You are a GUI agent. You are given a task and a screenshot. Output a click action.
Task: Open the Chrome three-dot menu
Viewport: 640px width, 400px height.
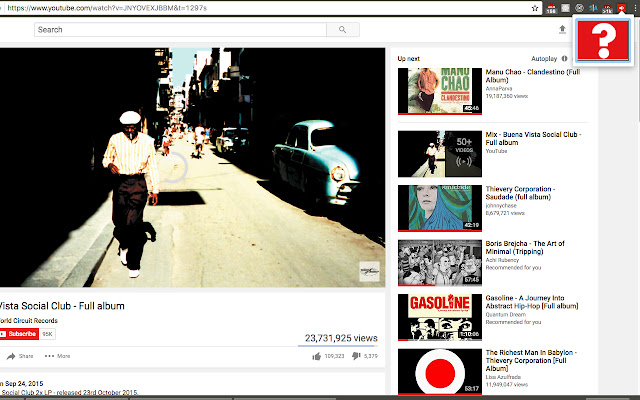pos(635,8)
